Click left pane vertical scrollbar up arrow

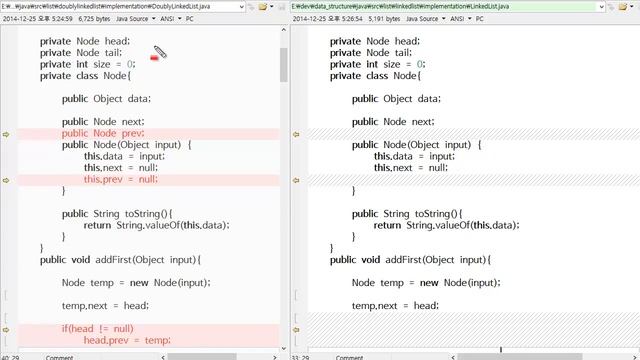point(284,30)
